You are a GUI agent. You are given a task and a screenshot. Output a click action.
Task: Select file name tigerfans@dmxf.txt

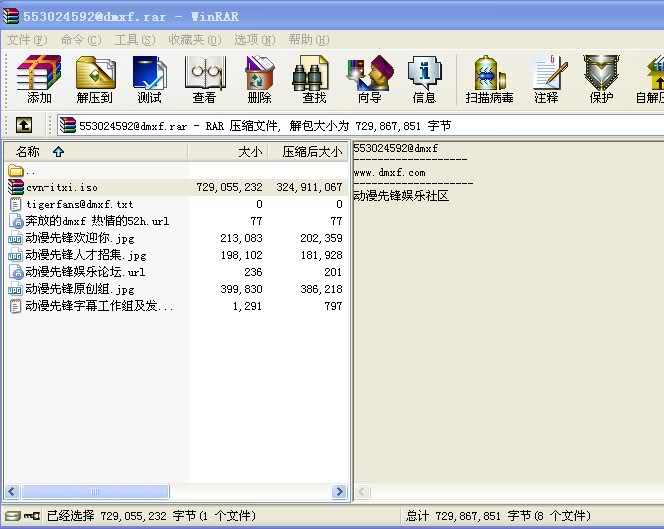pos(80,204)
